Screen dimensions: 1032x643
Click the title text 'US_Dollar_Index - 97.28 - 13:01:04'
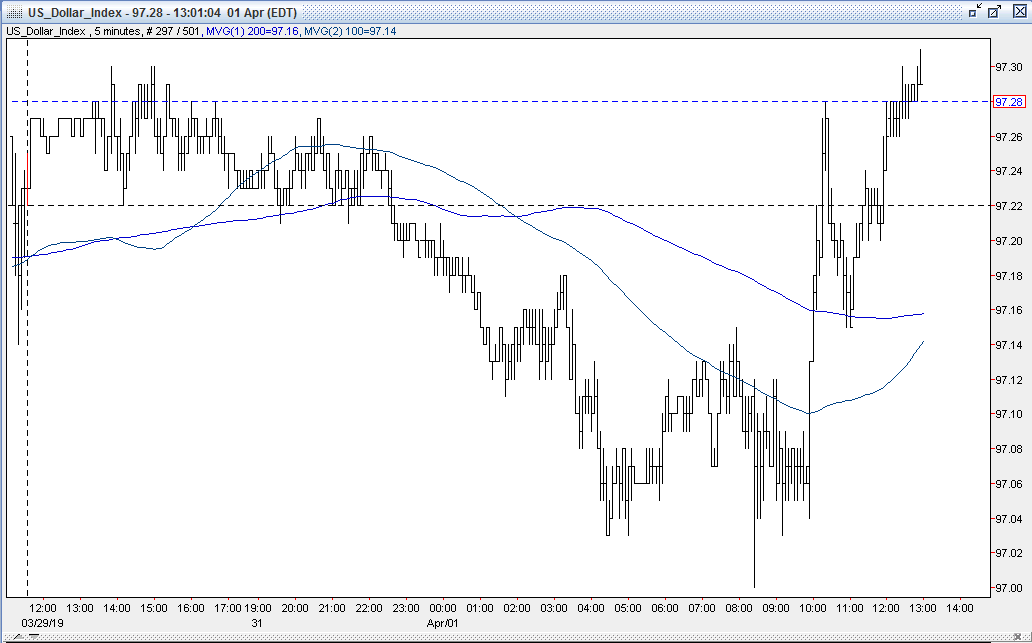pos(124,13)
